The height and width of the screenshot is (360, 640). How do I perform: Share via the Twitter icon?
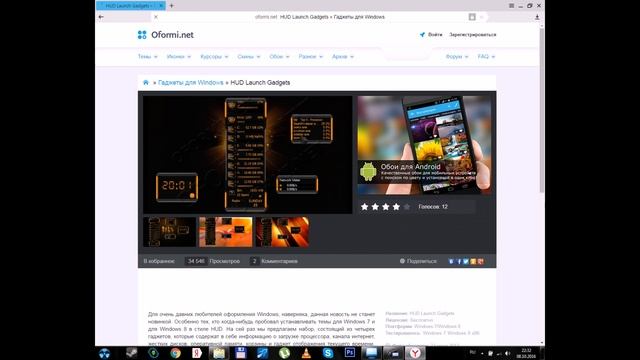tap(466, 261)
